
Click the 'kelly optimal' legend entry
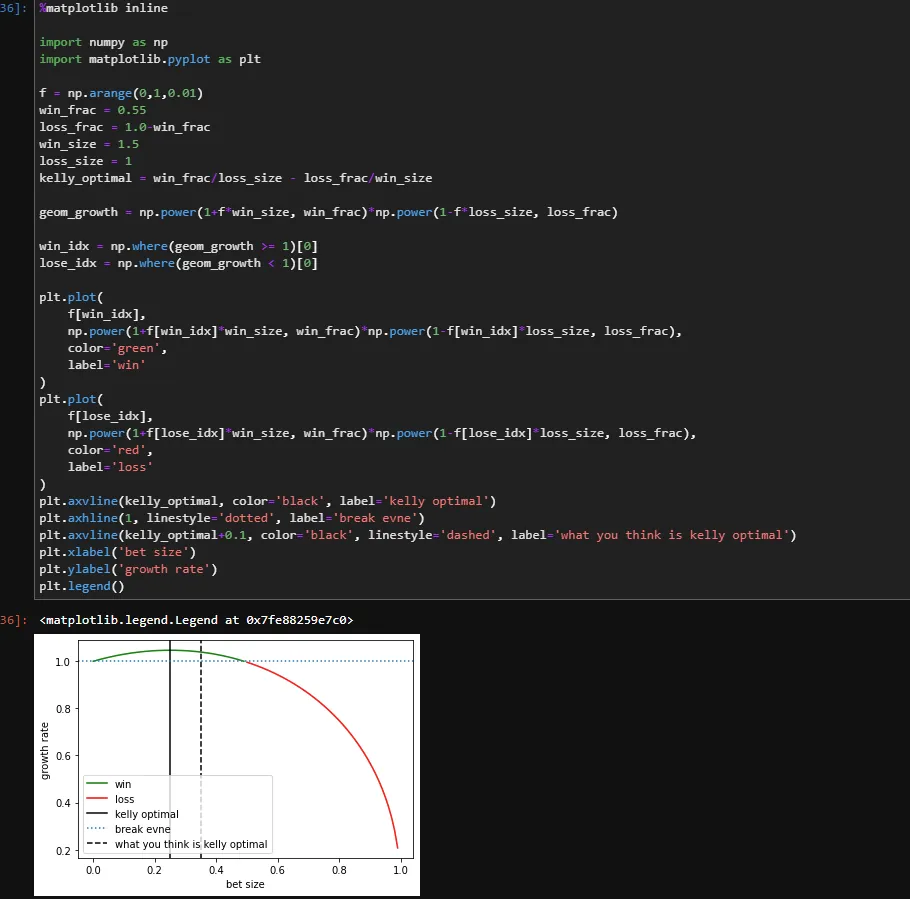(x=132, y=814)
